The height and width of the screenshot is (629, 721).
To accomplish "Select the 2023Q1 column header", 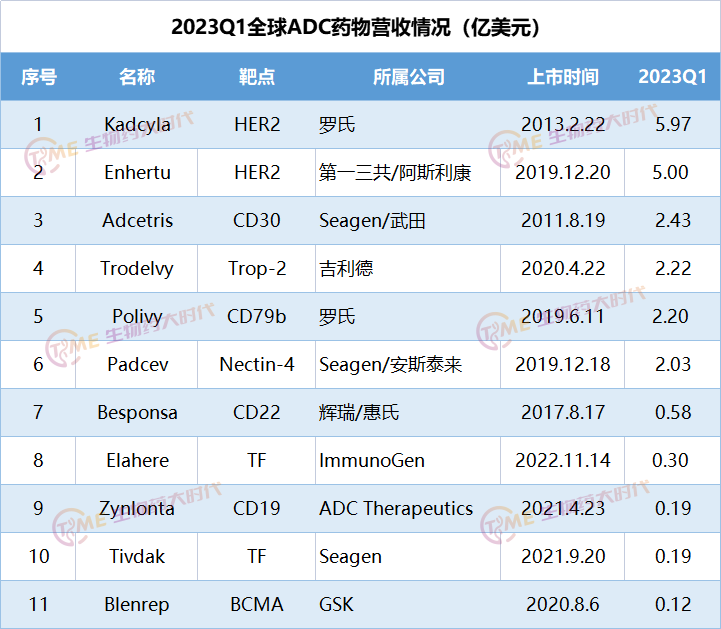I will point(672,77).
